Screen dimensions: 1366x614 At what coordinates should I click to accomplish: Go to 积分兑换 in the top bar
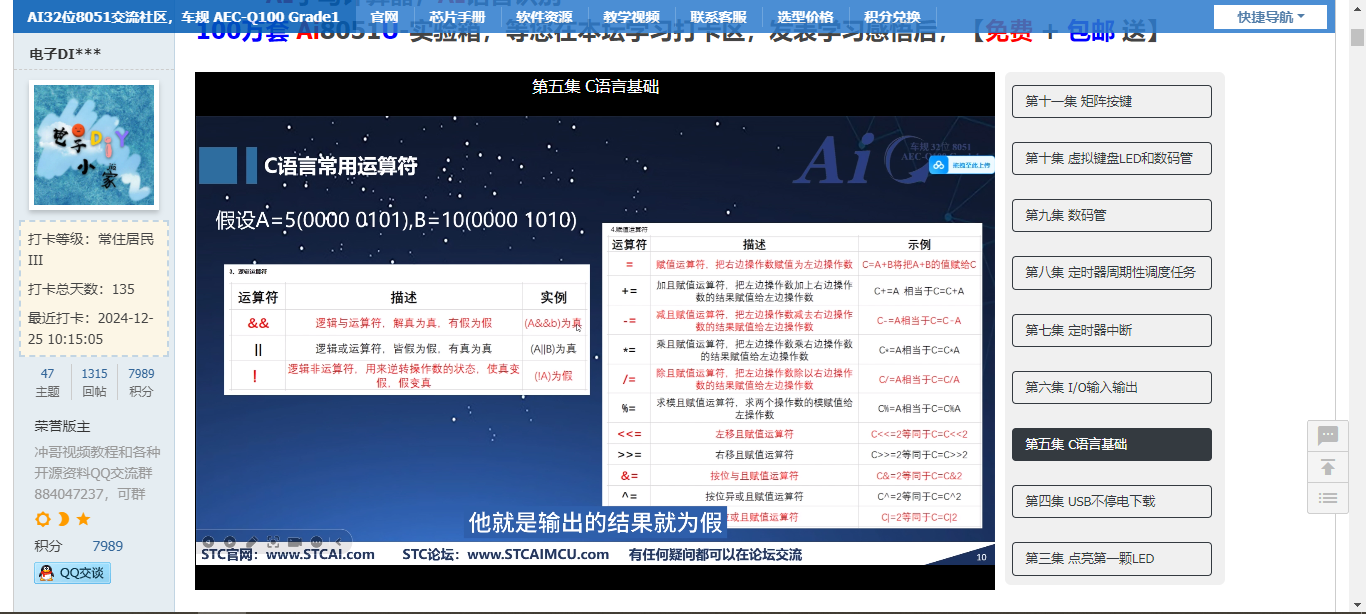pos(892,17)
